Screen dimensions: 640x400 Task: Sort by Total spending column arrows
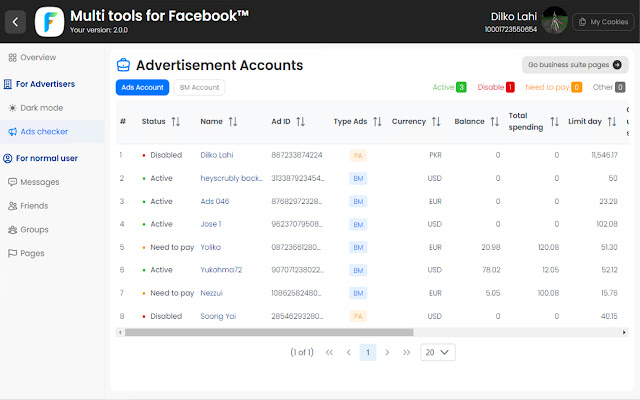555,121
